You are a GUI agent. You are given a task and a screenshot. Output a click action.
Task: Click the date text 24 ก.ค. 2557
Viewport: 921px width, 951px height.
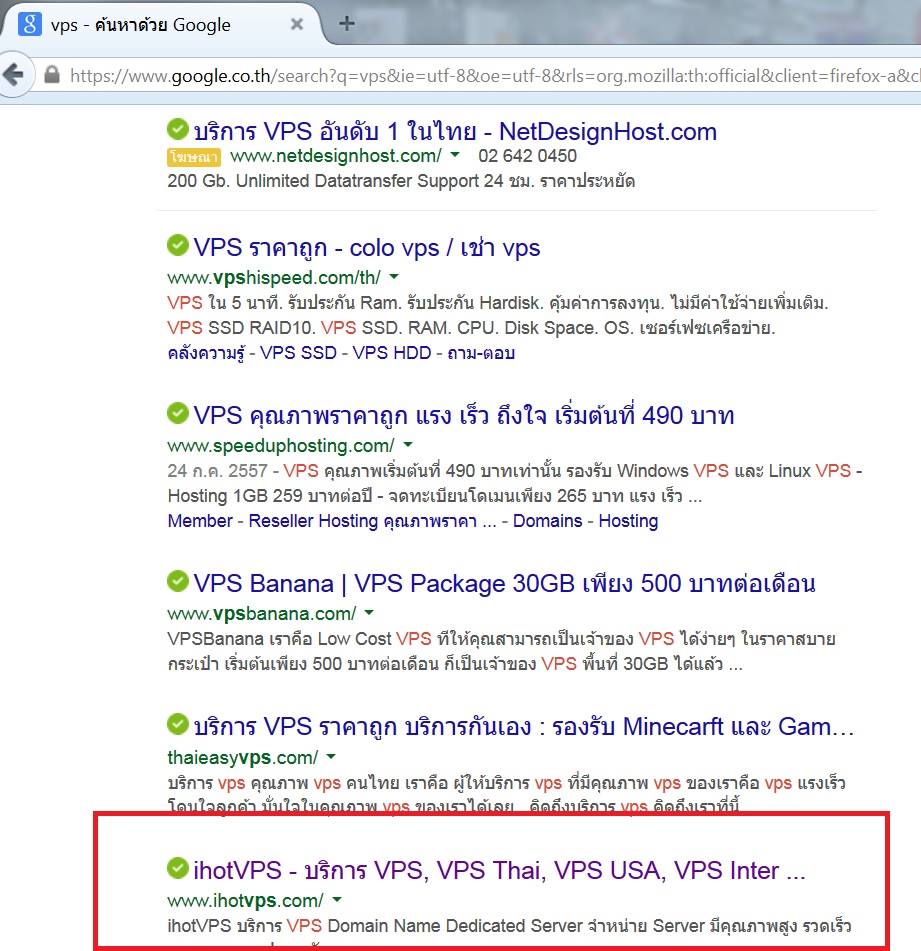(x=218, y=471)
